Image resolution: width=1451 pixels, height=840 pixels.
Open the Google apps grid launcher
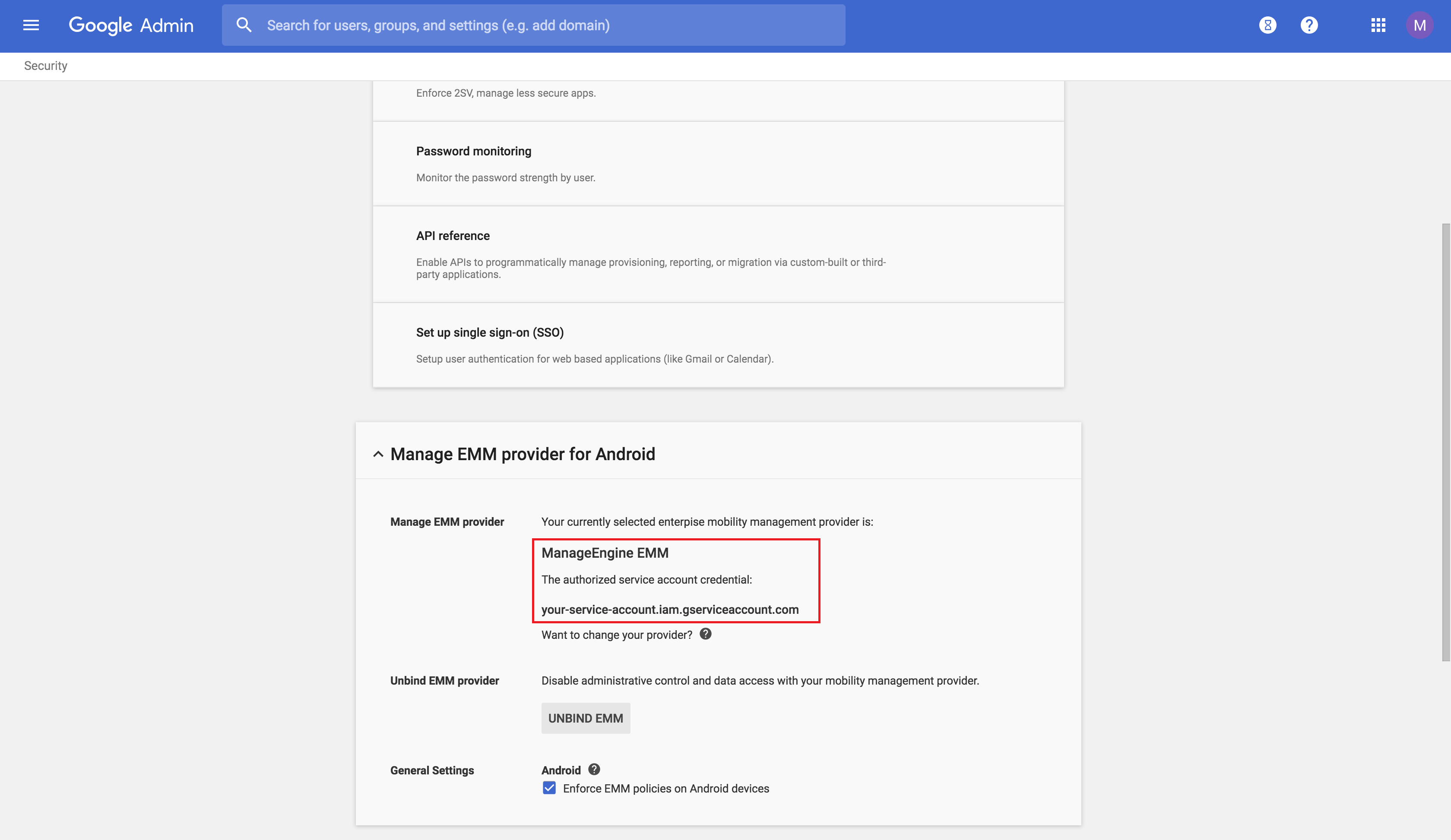[1378, 25]
